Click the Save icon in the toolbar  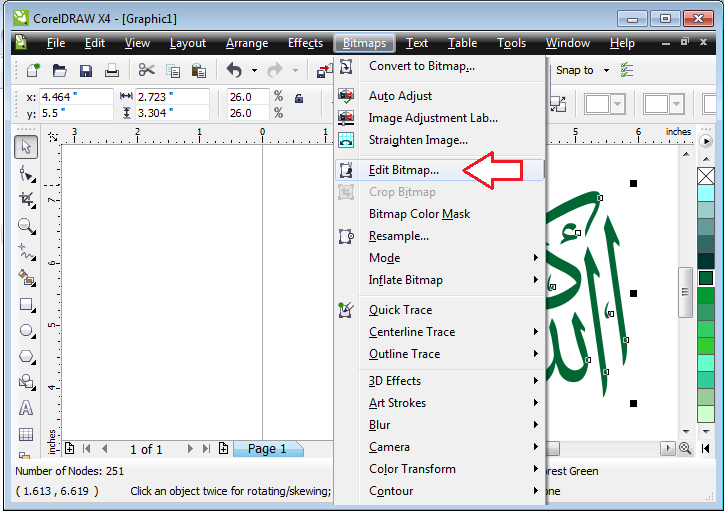tap(86, 70)
